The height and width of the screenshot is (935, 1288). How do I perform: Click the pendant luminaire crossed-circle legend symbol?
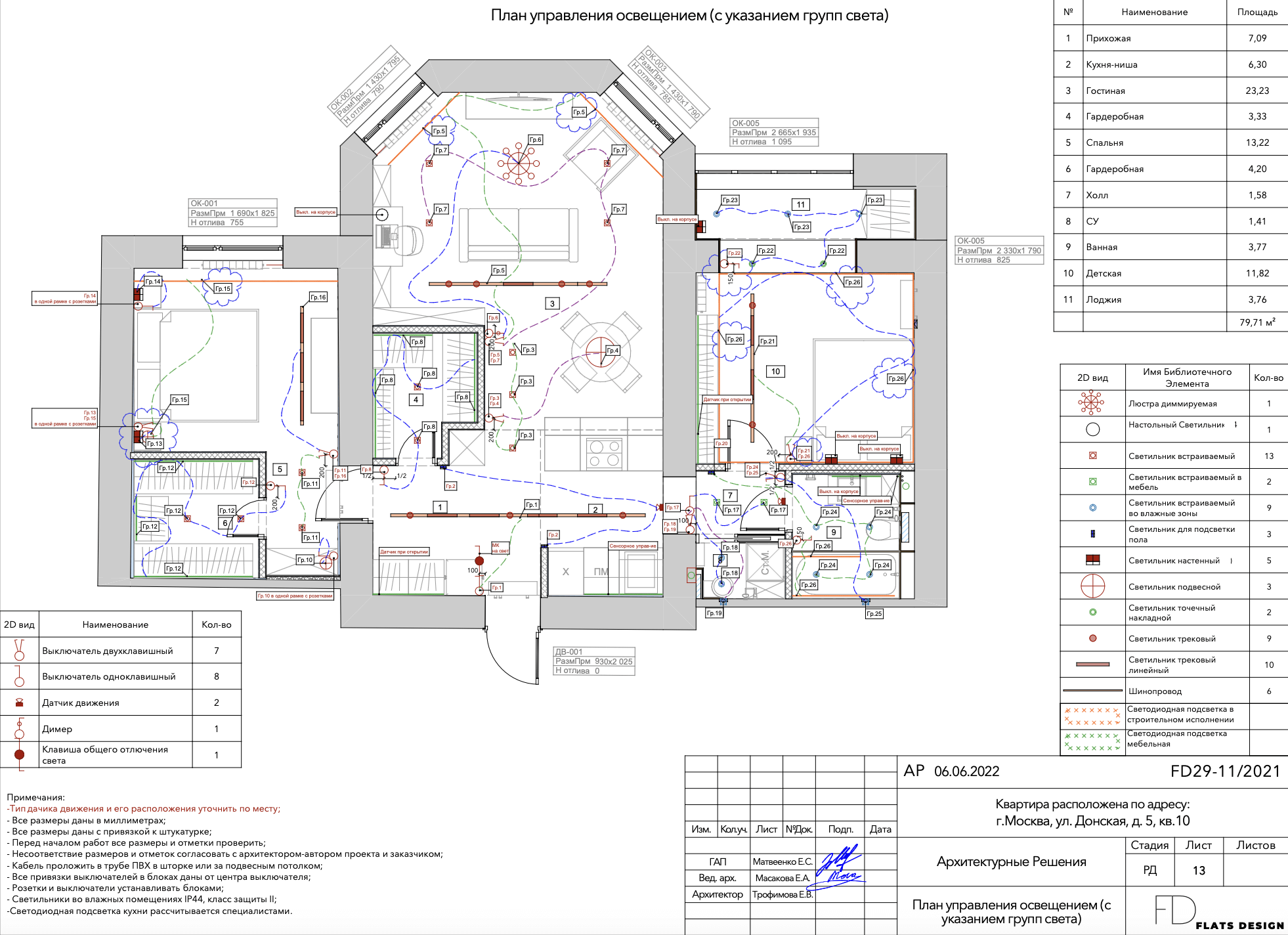[x=1092, y=586]
